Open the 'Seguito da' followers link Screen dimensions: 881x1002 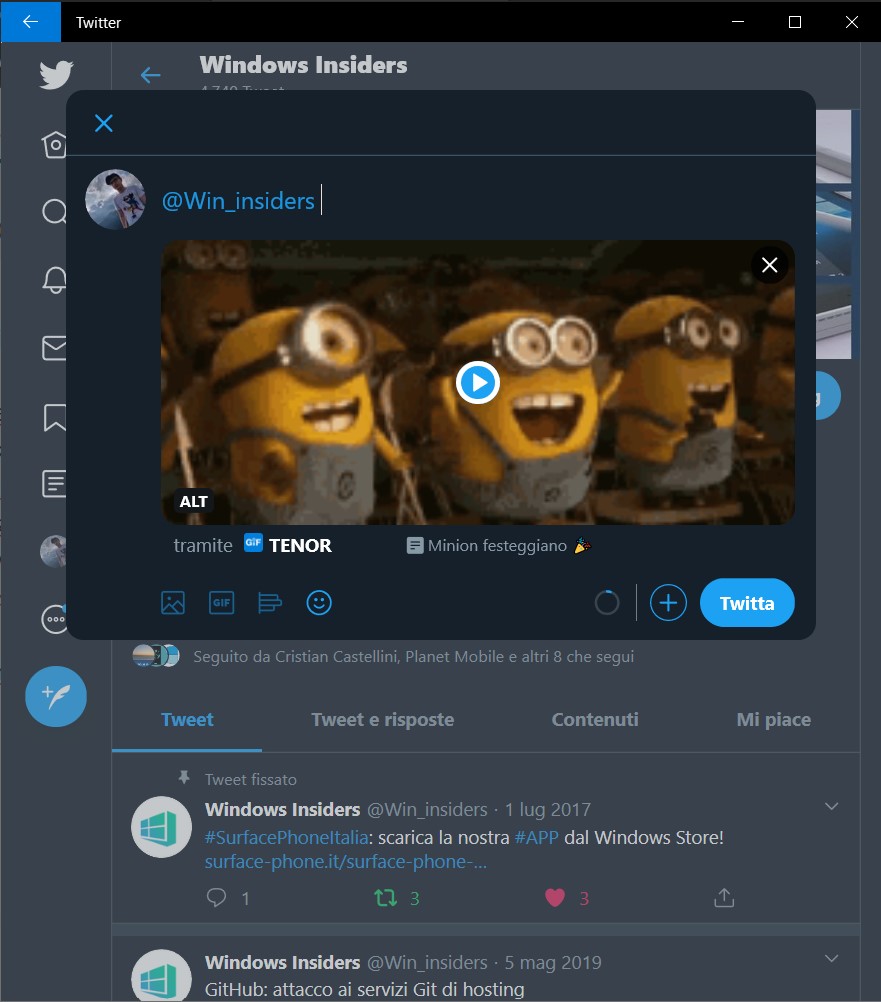413,656
